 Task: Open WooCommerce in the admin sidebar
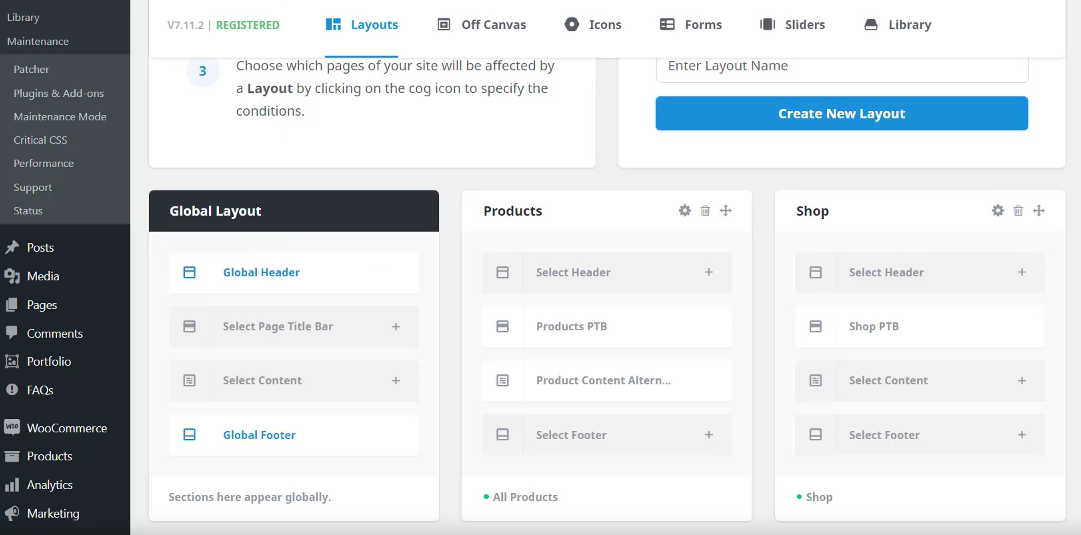pos(66,428)
